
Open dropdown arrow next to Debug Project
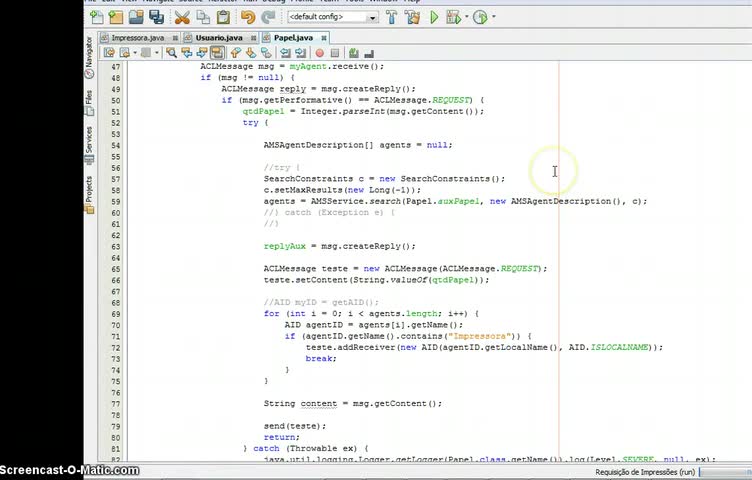[x=467, y=17]
